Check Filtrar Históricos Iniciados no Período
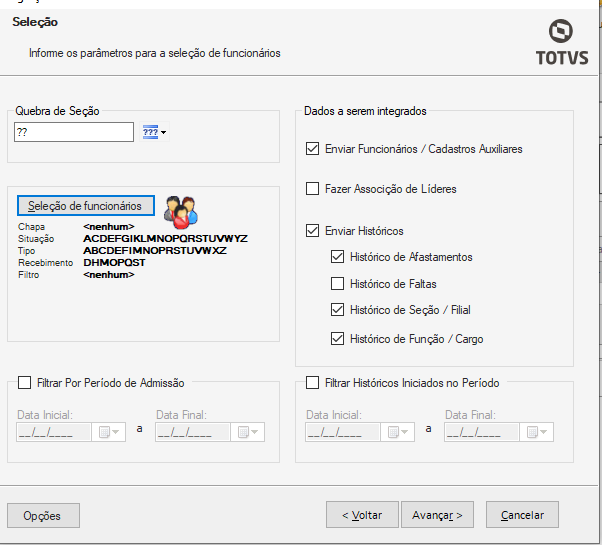Viewport: 602px width, 545px height. click(314, 382)
